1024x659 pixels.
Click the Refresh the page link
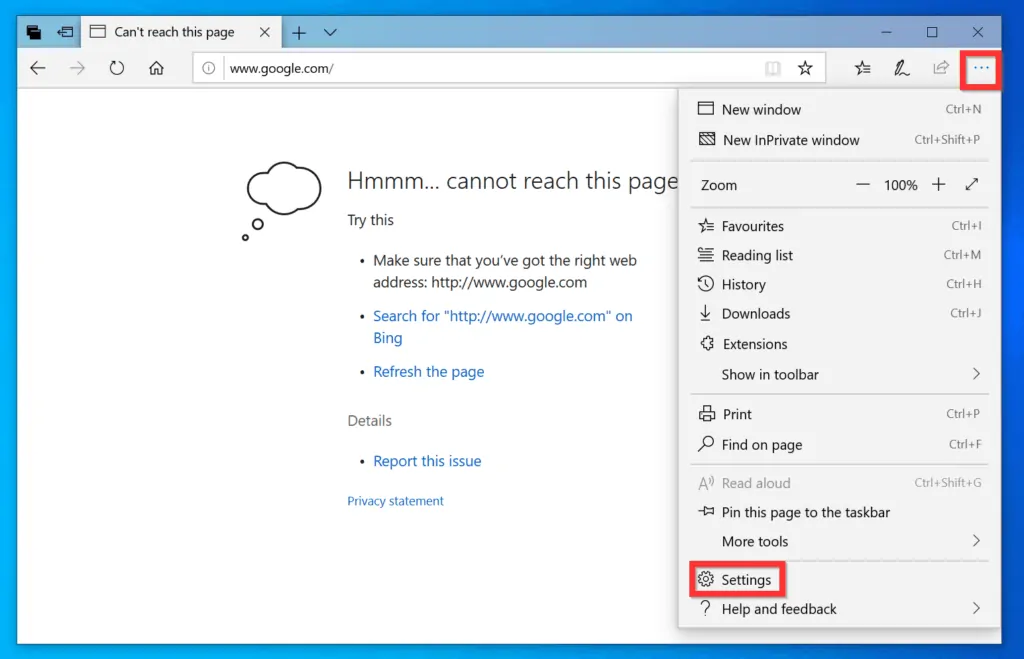point(428,371)
